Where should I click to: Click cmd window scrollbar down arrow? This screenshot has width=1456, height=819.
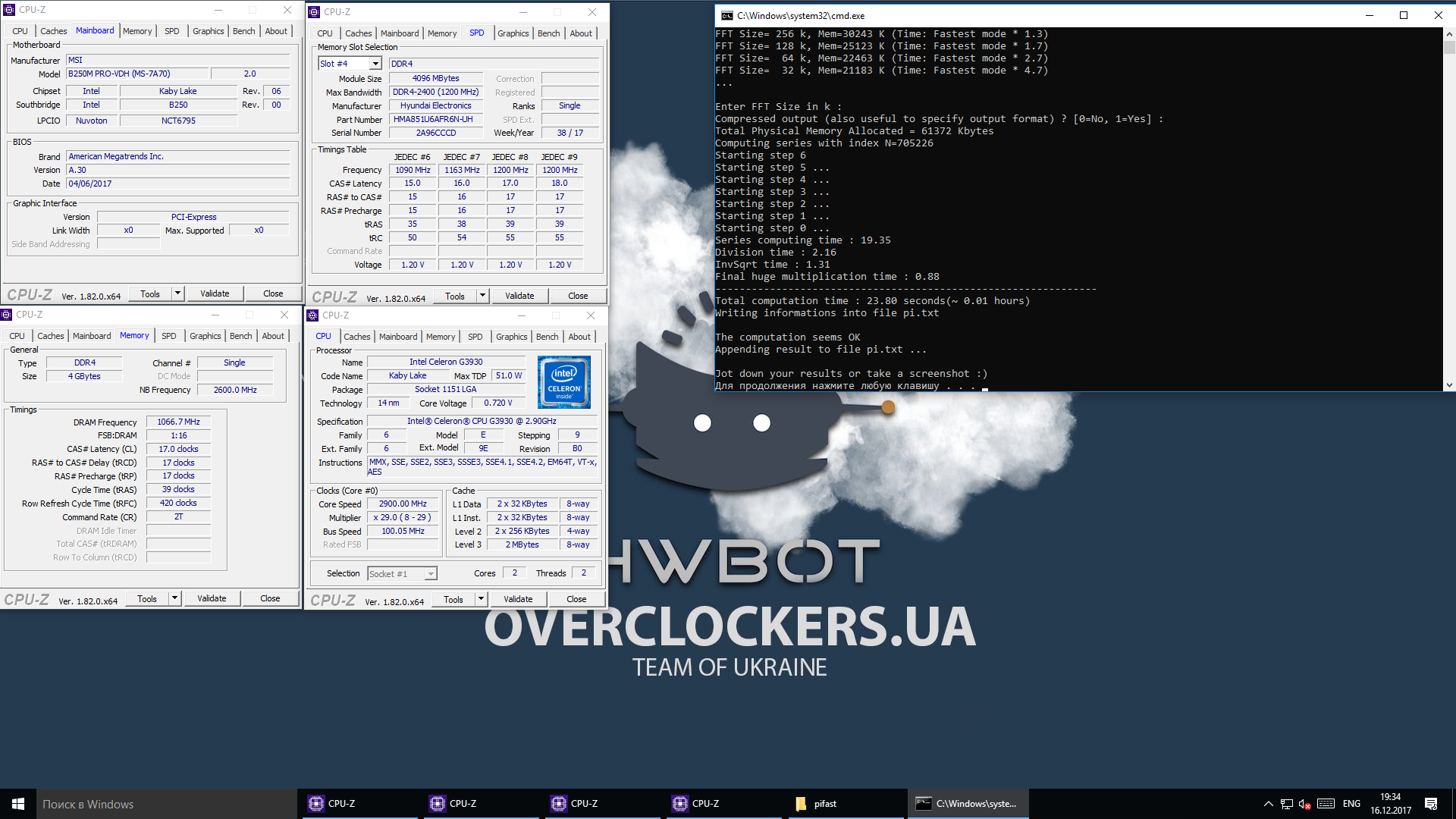[x=1449, y=385]
